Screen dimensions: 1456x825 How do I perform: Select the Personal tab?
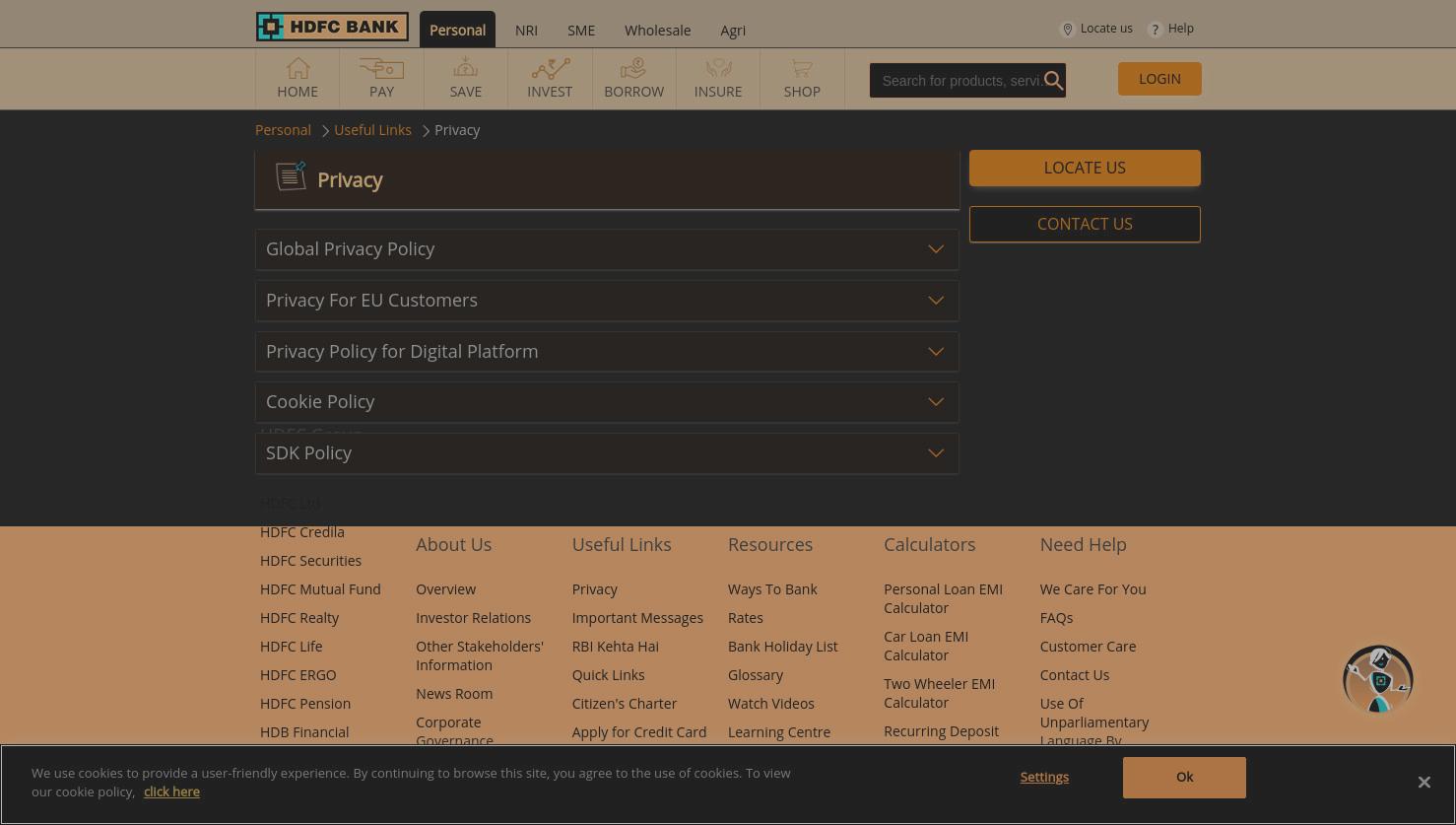coord(457,30)
